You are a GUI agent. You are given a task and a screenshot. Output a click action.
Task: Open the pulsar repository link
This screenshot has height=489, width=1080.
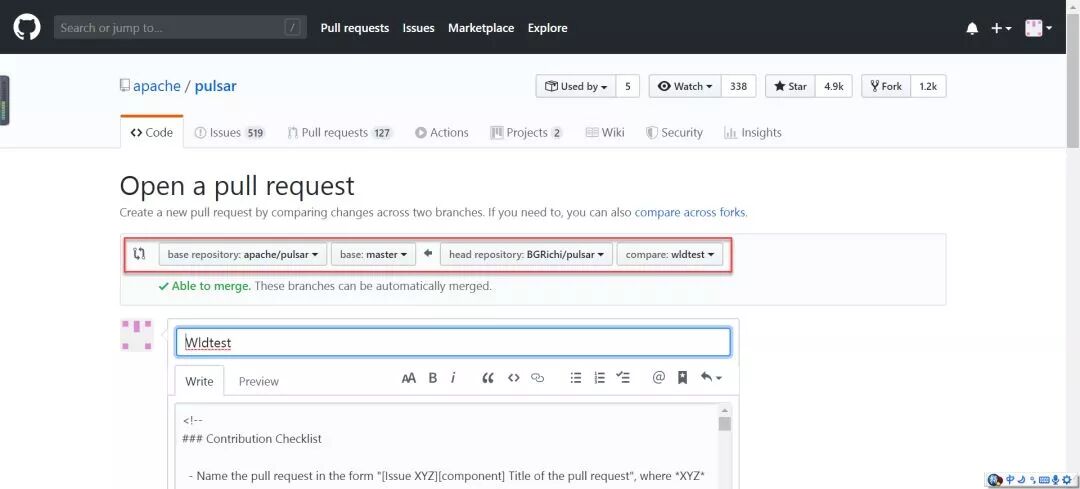coord(216,86)
